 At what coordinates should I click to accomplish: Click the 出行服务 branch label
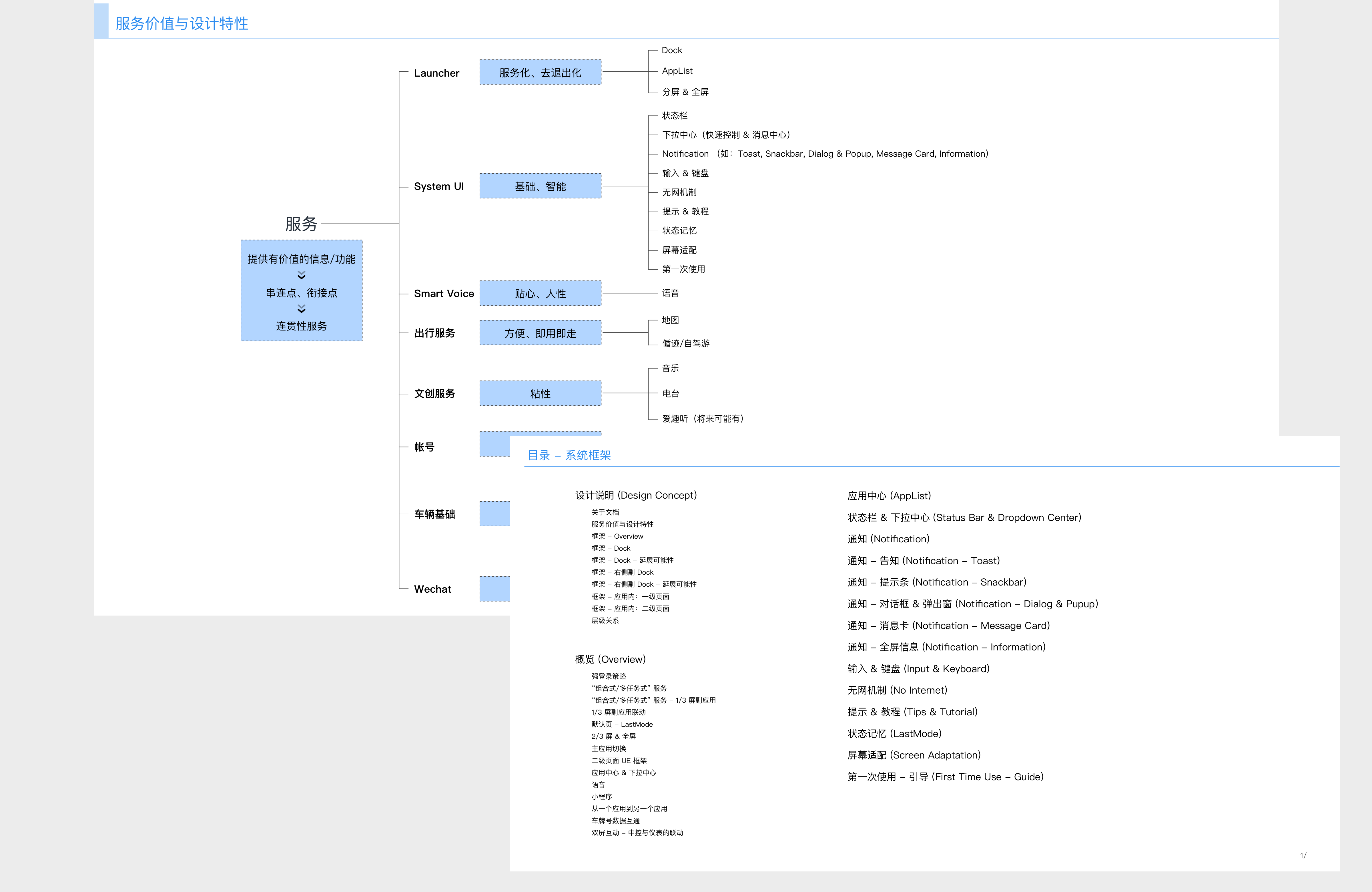pos(435,333)
